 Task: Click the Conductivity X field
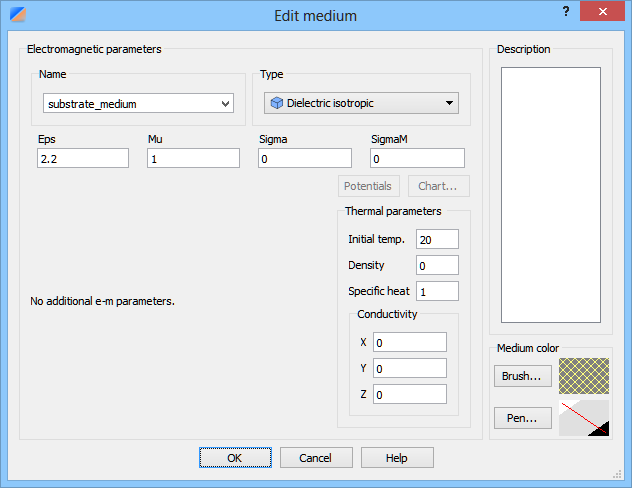click(x=410, y=343)
